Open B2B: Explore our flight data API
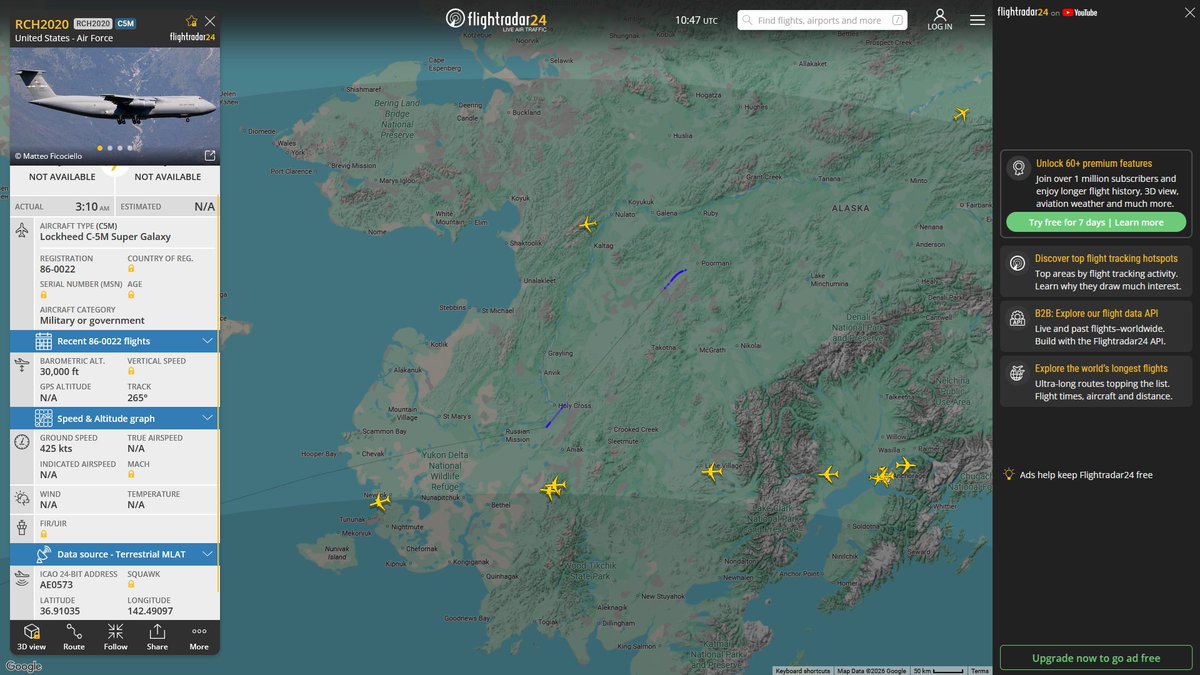The height and width of the screenshot is (675, 1200). click(x=1098, y=327)
